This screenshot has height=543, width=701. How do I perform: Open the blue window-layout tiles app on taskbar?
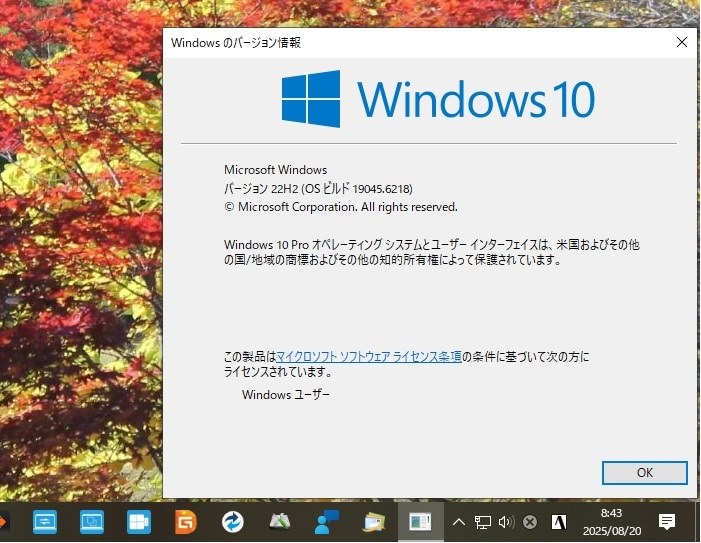click(x=139, y=522)
